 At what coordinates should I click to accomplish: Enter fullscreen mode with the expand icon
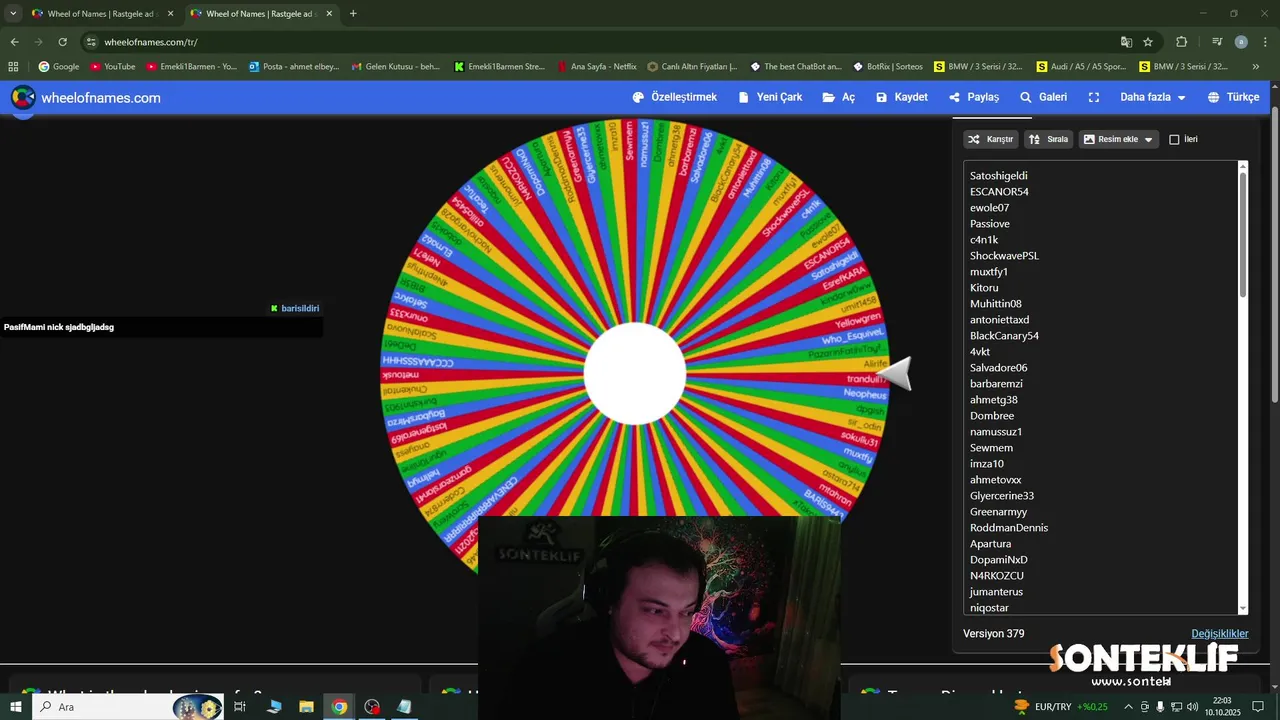(x=1094, y=97)
